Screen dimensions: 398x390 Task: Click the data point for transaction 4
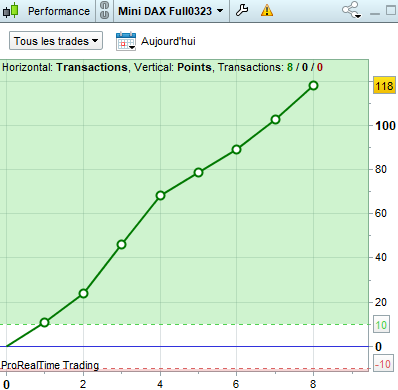(x=160, y=195)
